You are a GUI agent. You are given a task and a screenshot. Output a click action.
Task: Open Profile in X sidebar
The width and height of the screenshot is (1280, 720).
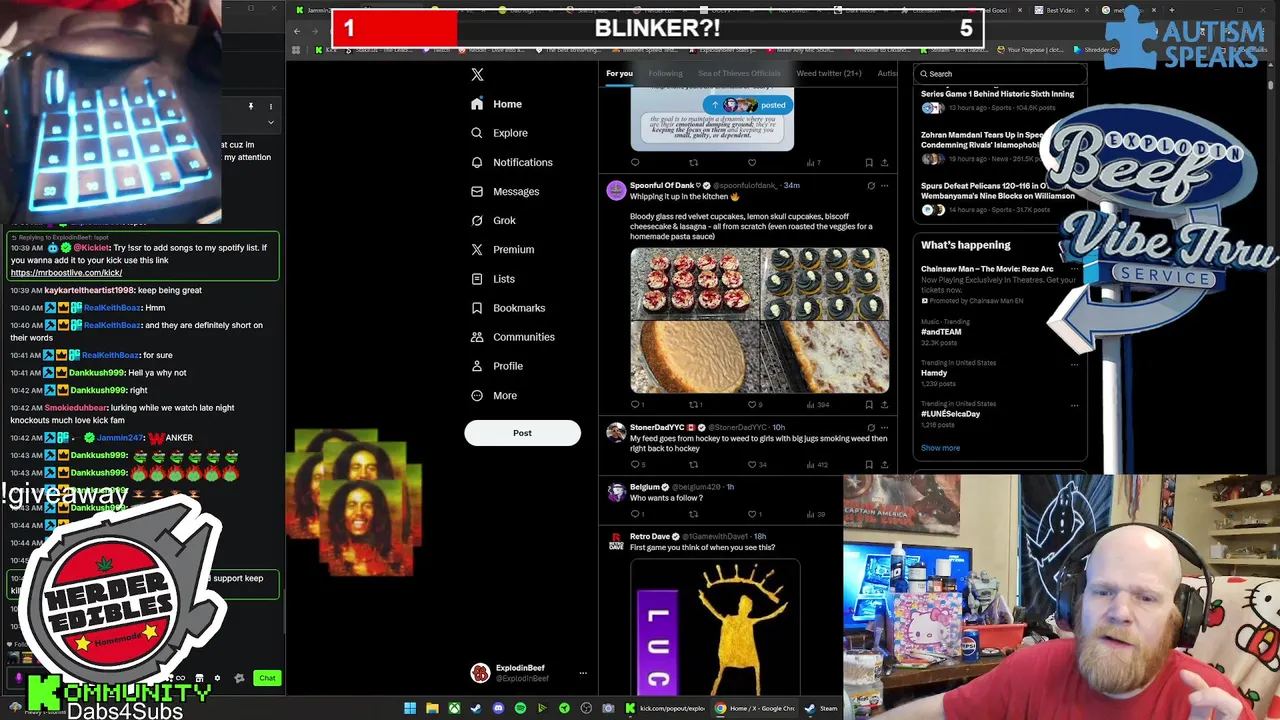tap(497, 366)
